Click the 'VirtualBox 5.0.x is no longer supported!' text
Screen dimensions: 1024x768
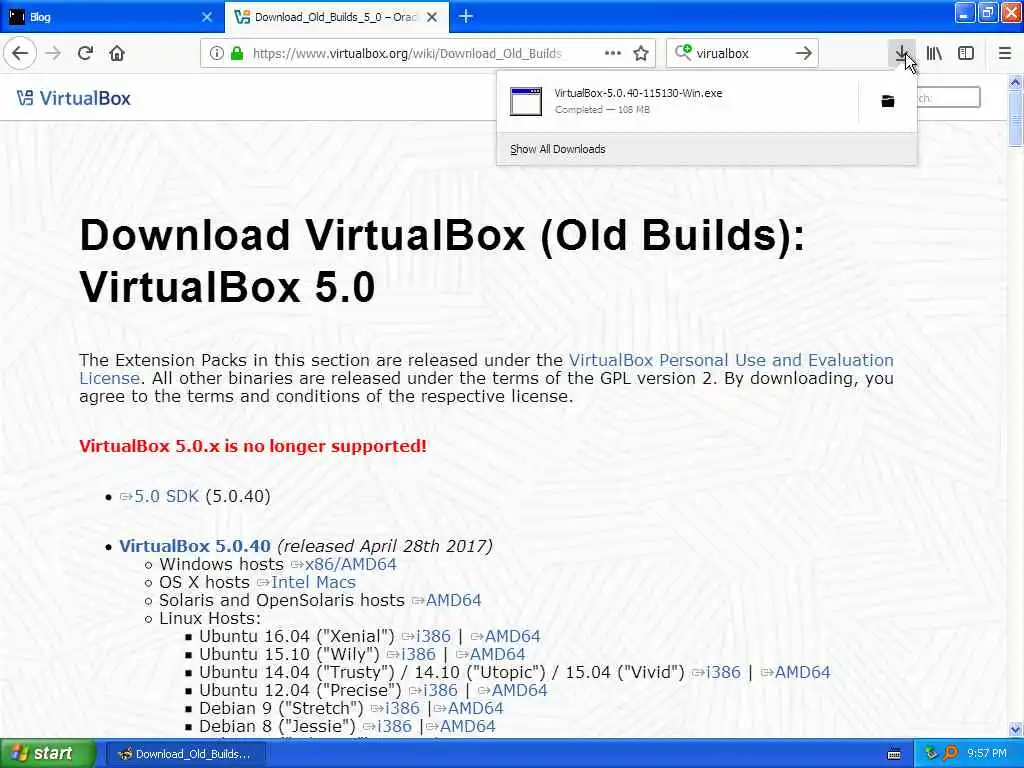pyautogui.click(x=253, y=446)
